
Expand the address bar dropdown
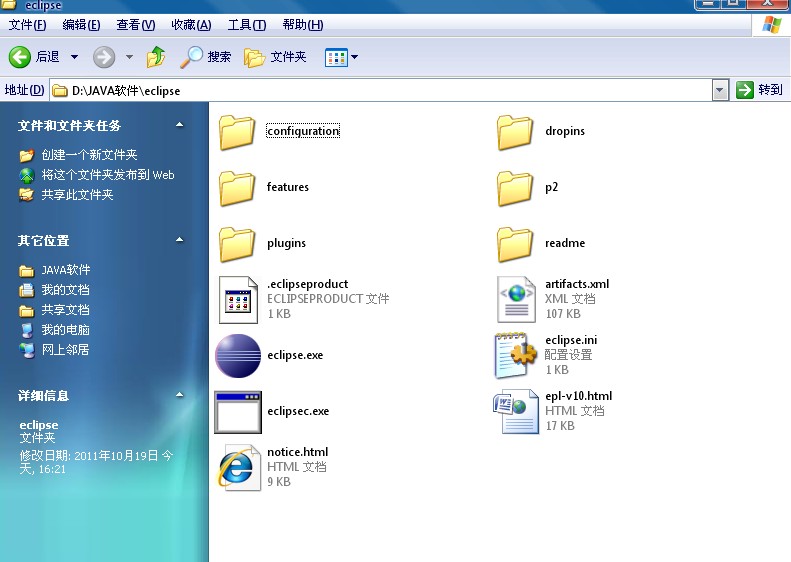coord(720,90)
